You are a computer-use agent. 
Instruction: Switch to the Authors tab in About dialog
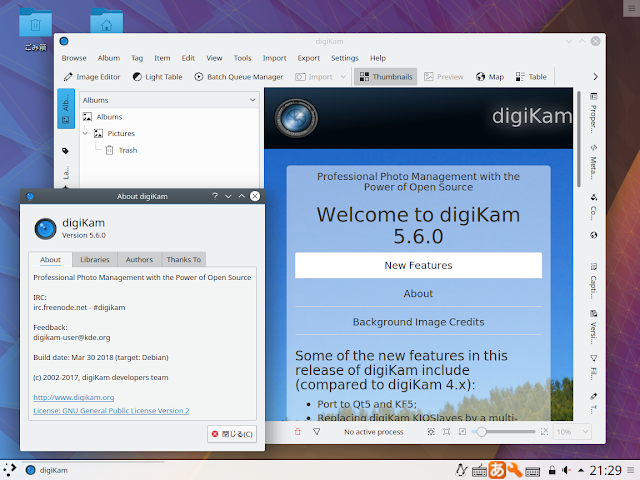[x=139, y=260]
